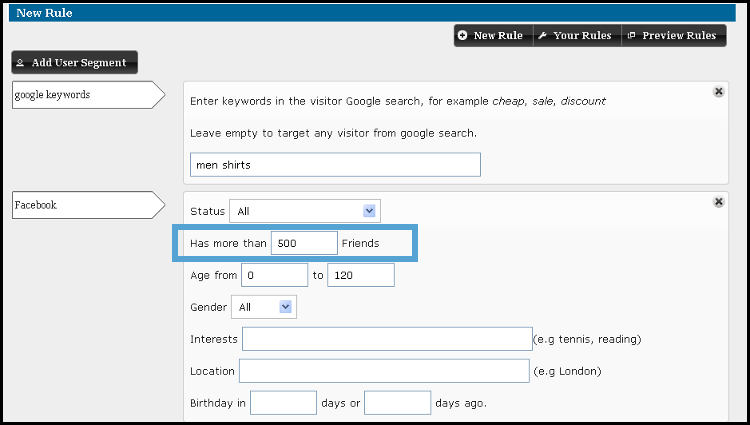750x425 pixels.
Task: Click the friends count field
Action: click(x=304, y=243)
